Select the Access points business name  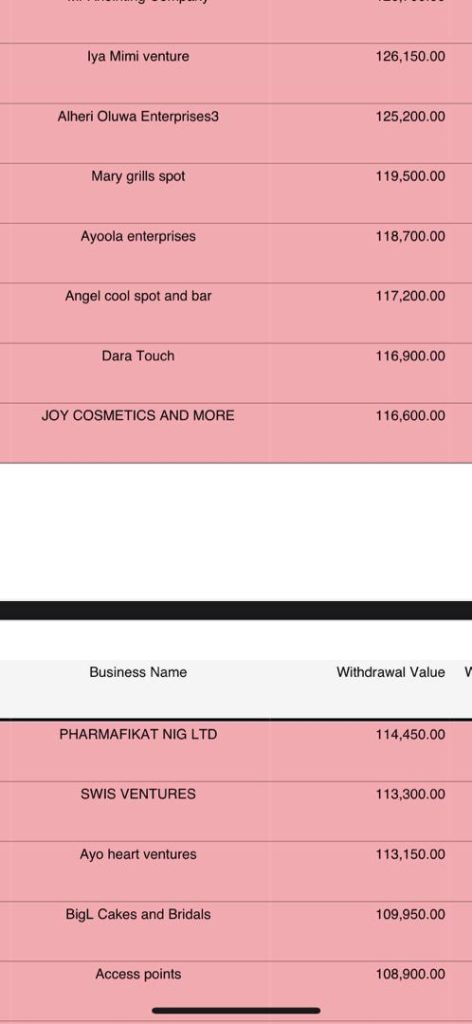(138, 974)
